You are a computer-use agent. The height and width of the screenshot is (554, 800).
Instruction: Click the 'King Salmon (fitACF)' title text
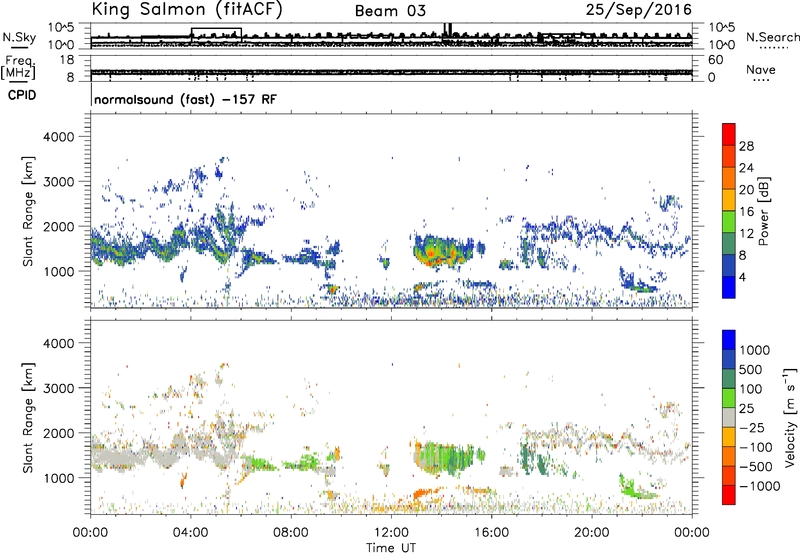[x=187, y=10]
